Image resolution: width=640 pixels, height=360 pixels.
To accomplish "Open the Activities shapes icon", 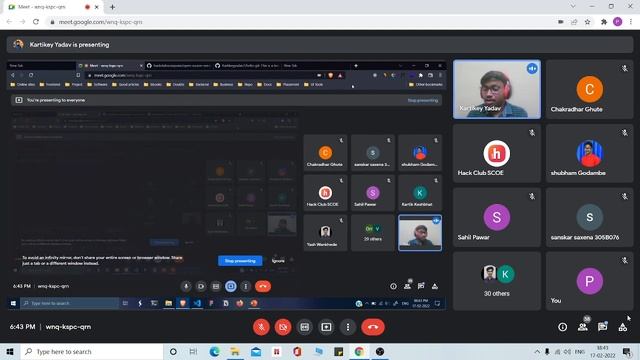I will (622, 327).
